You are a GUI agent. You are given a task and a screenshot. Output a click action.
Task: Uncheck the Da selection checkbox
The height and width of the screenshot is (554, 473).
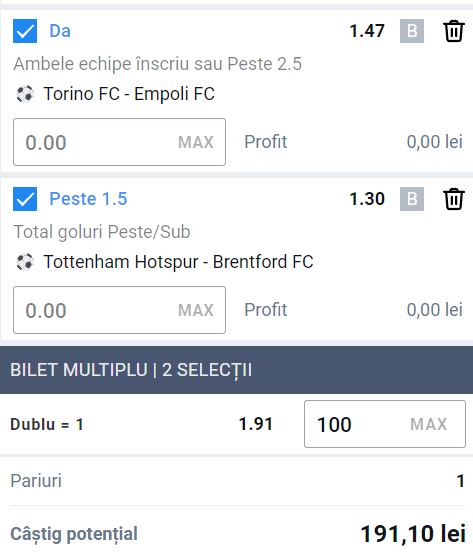pos(25,31)
